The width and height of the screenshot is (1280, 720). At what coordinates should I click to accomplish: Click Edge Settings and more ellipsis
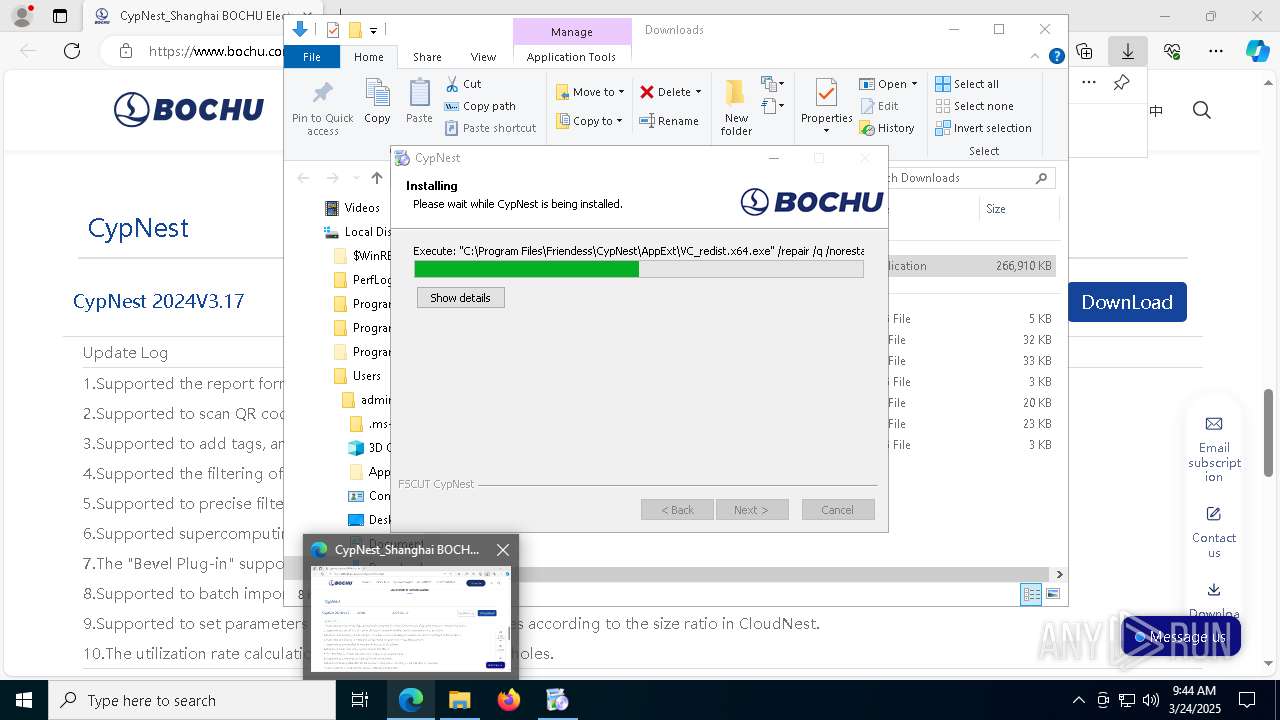(1215, 51)
